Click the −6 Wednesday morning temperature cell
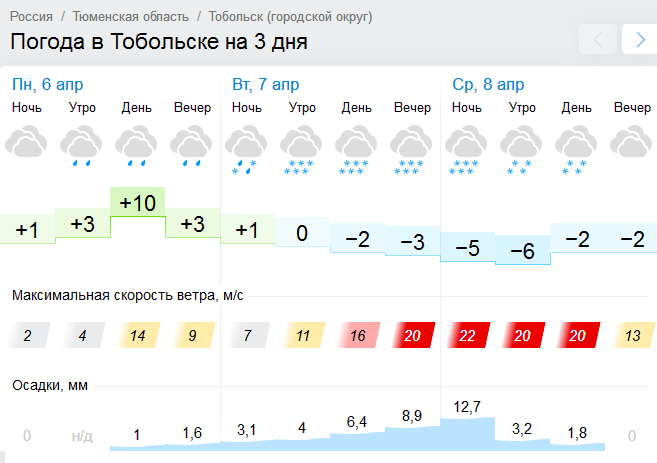This screenshot has height=463, width=657. 522,250
